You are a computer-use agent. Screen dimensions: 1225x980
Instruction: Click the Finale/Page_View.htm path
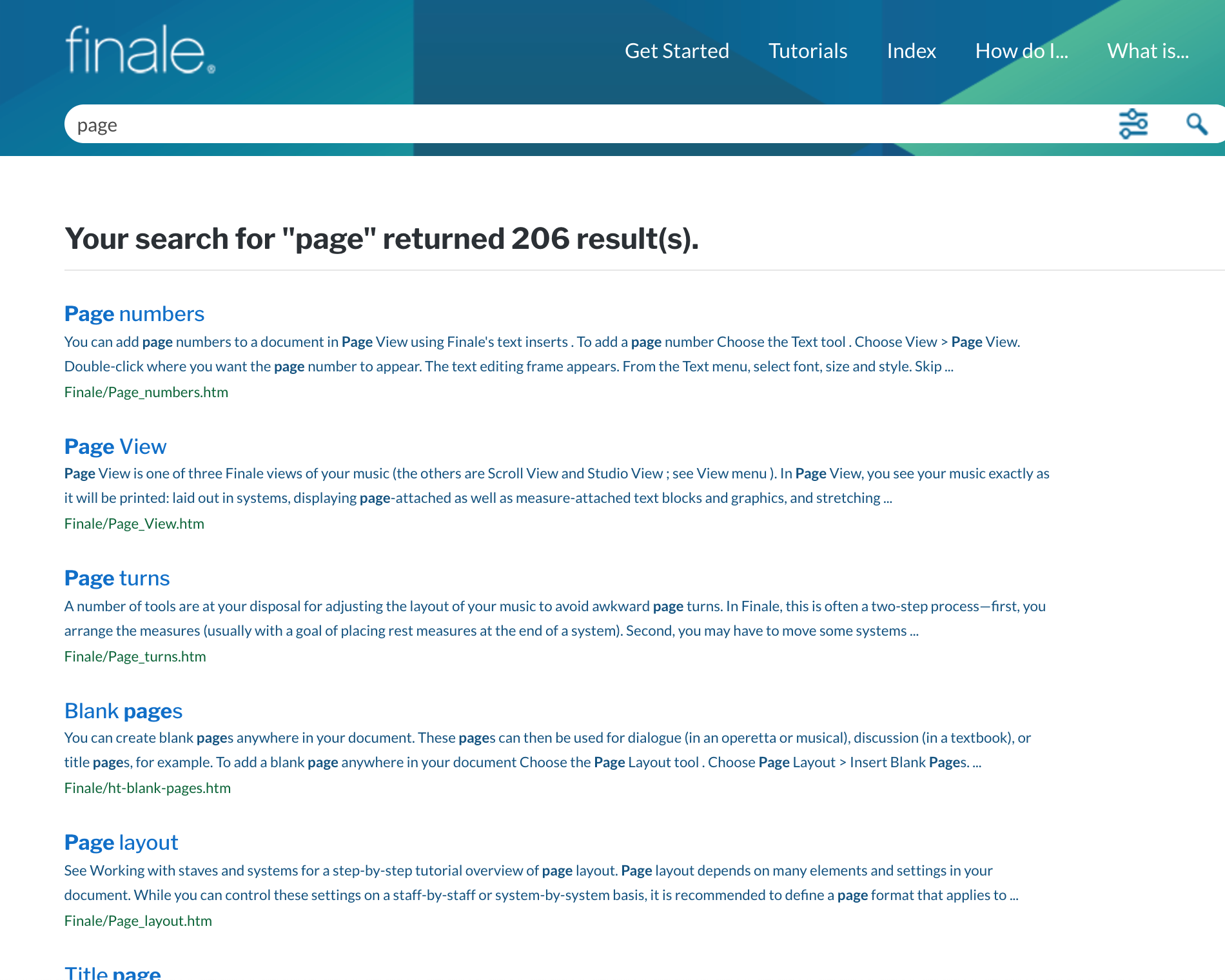click(x=134, y=524)
